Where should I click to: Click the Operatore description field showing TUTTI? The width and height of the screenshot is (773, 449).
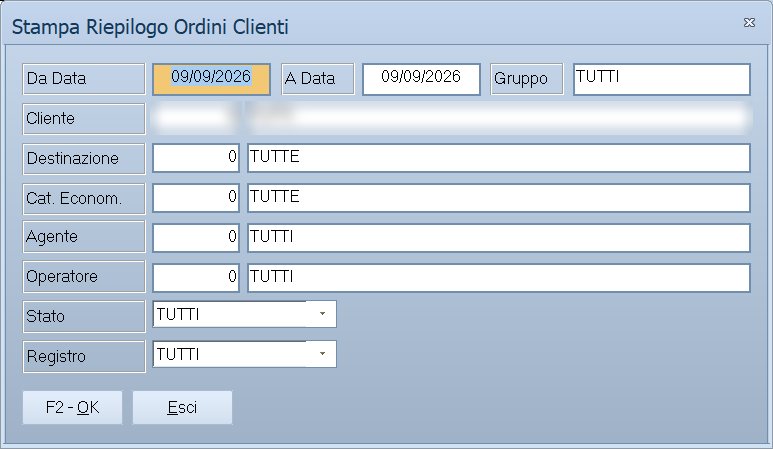[499, 277]
